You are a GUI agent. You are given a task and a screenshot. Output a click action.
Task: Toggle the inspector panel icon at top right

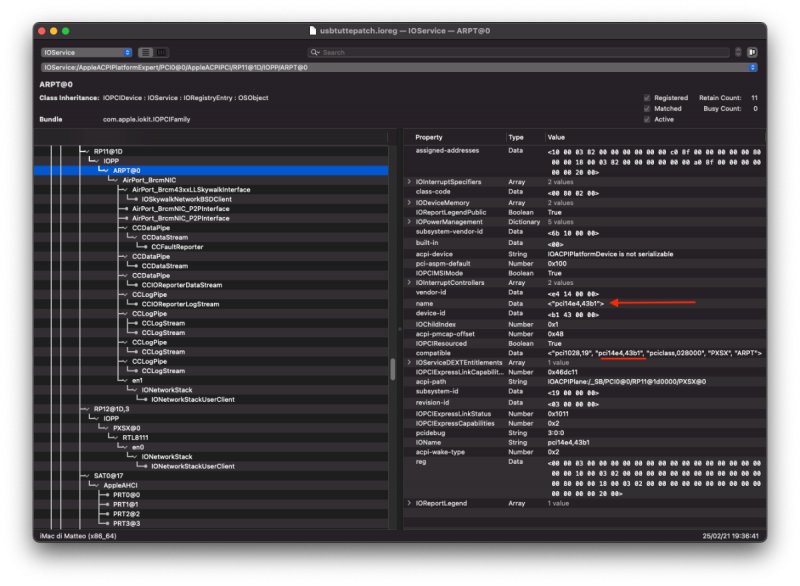(x=752, y=52)
